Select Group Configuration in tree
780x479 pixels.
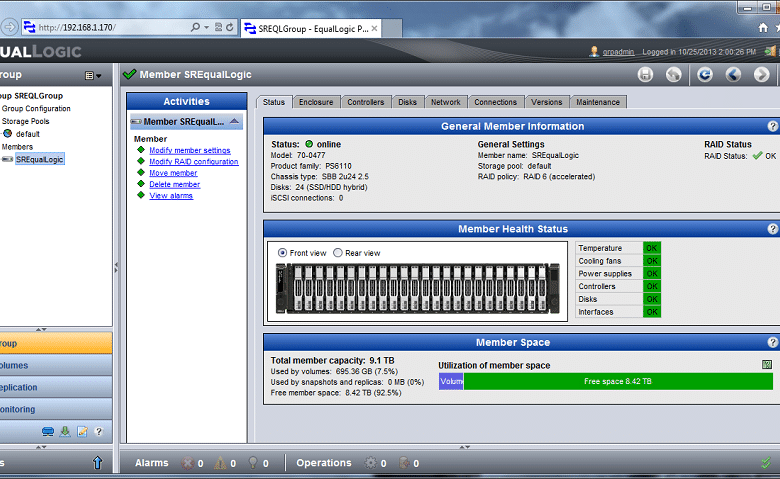36,108
